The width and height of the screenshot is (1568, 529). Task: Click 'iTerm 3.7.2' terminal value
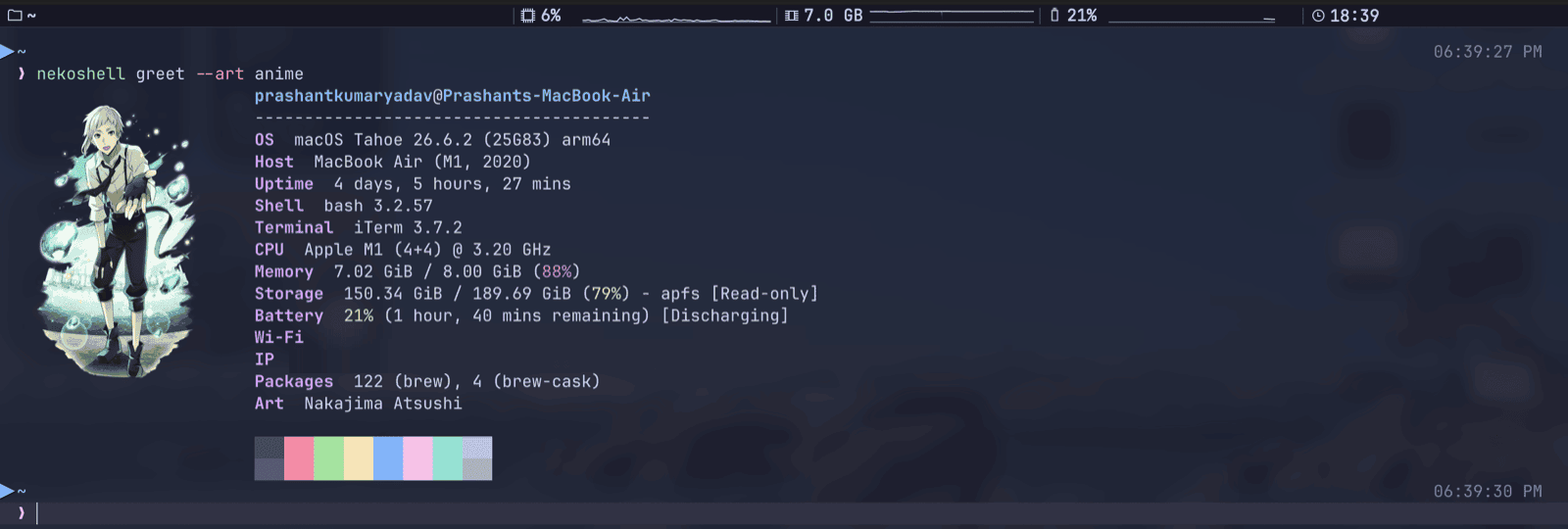pos(408,228)
